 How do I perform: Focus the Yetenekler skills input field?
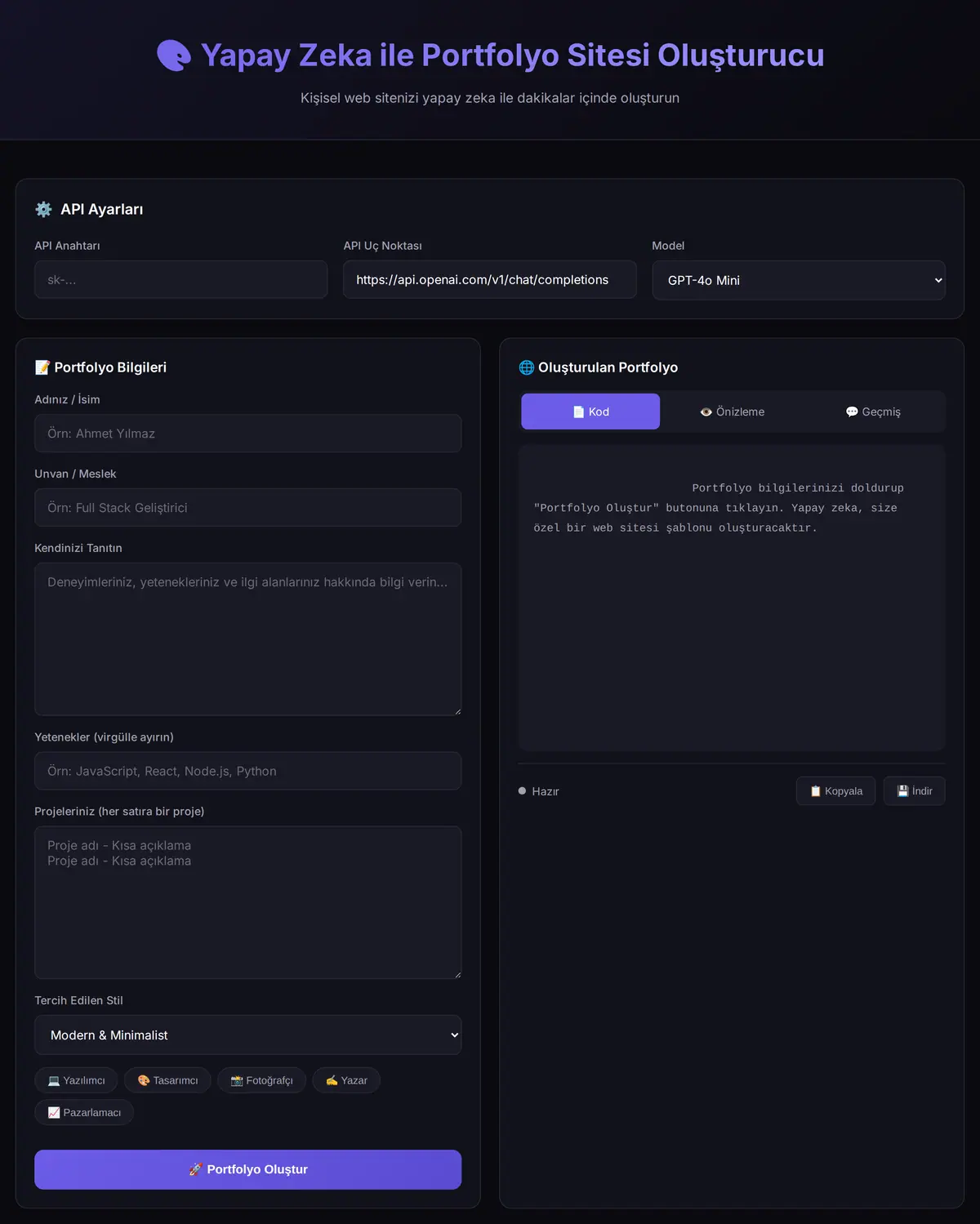247,771
